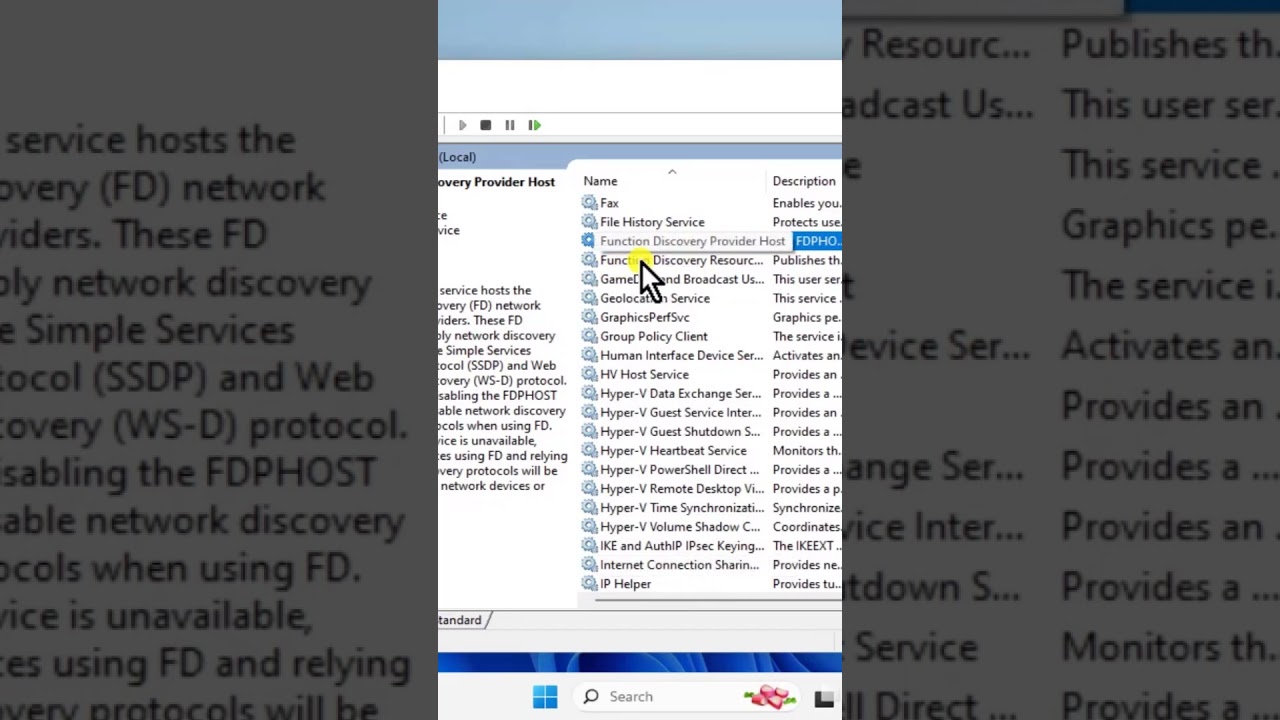Click the highlighted FDPHO... description cell
The height and width of the screenshot is (720, 1280).
click(x=817, y=241)
